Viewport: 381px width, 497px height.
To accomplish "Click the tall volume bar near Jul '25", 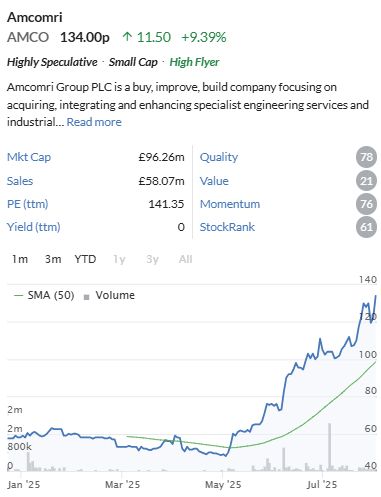I will click(330, 447).
